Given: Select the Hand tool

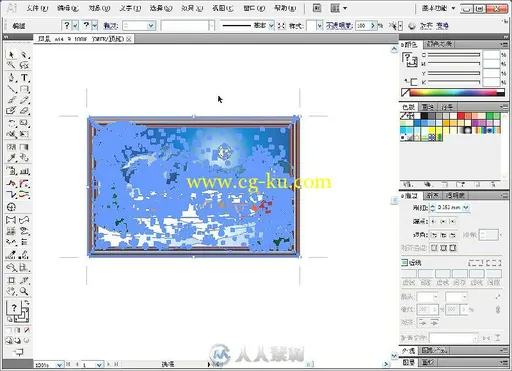Looking at the screenshot, I should (12, 291).
